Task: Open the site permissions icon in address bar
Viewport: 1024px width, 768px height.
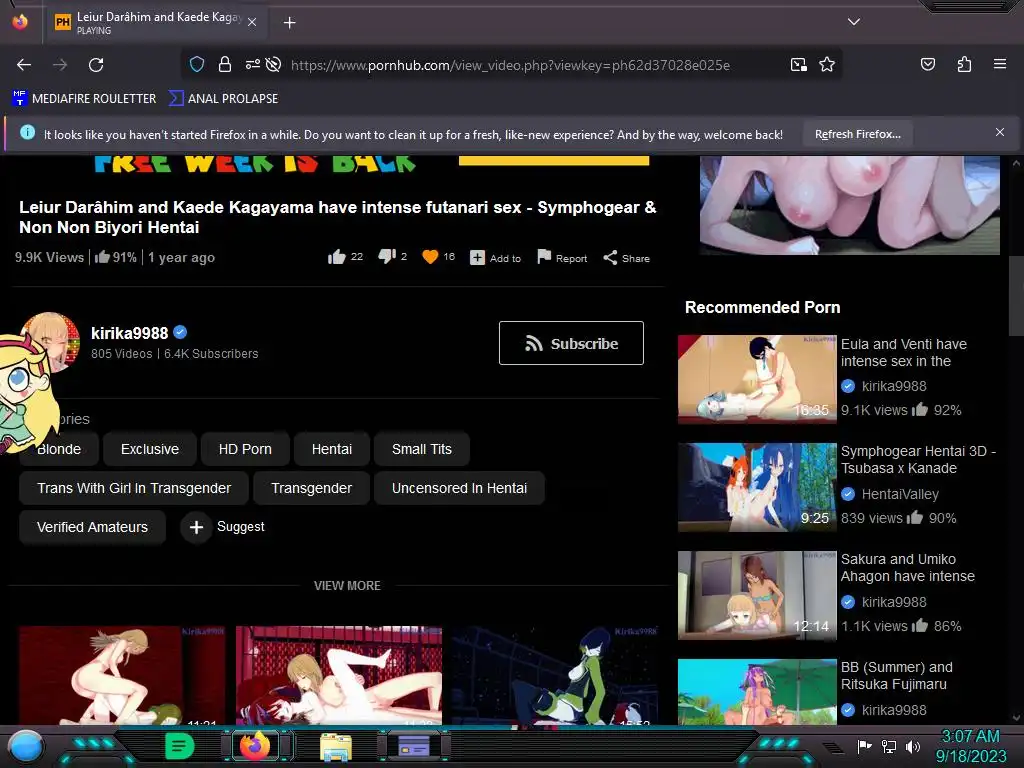Action: tap(252, 64)
